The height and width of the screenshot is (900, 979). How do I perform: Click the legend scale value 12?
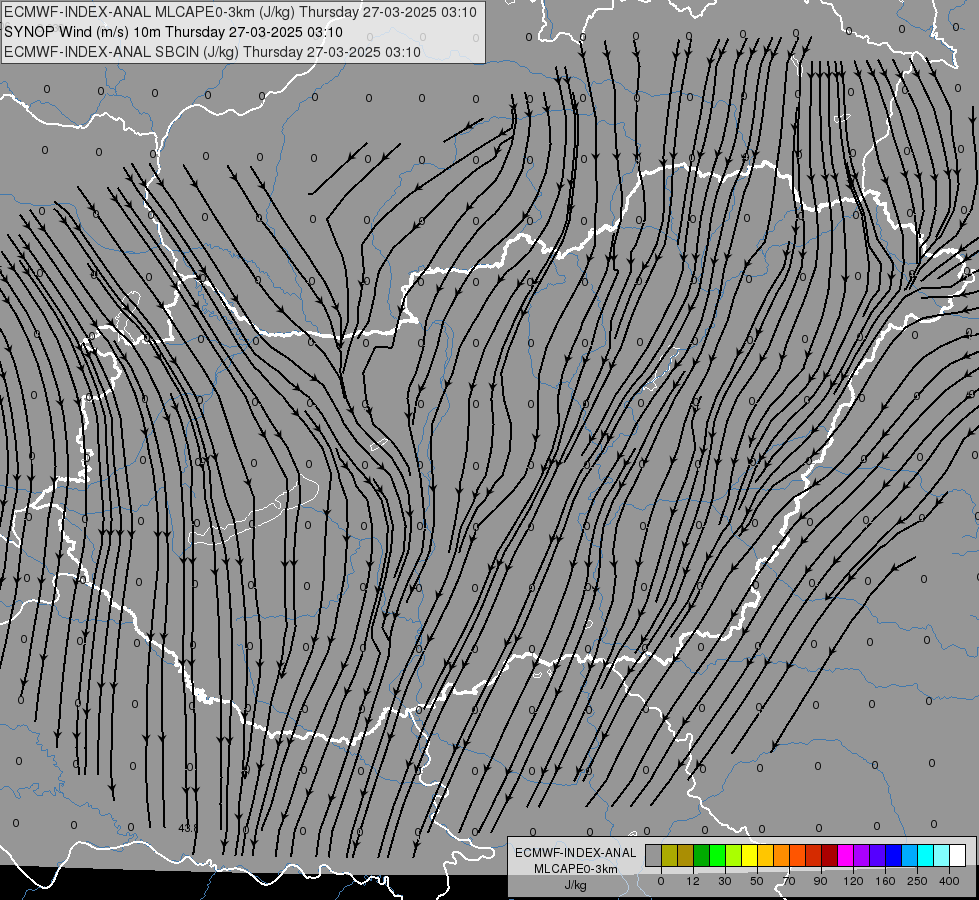693,881
